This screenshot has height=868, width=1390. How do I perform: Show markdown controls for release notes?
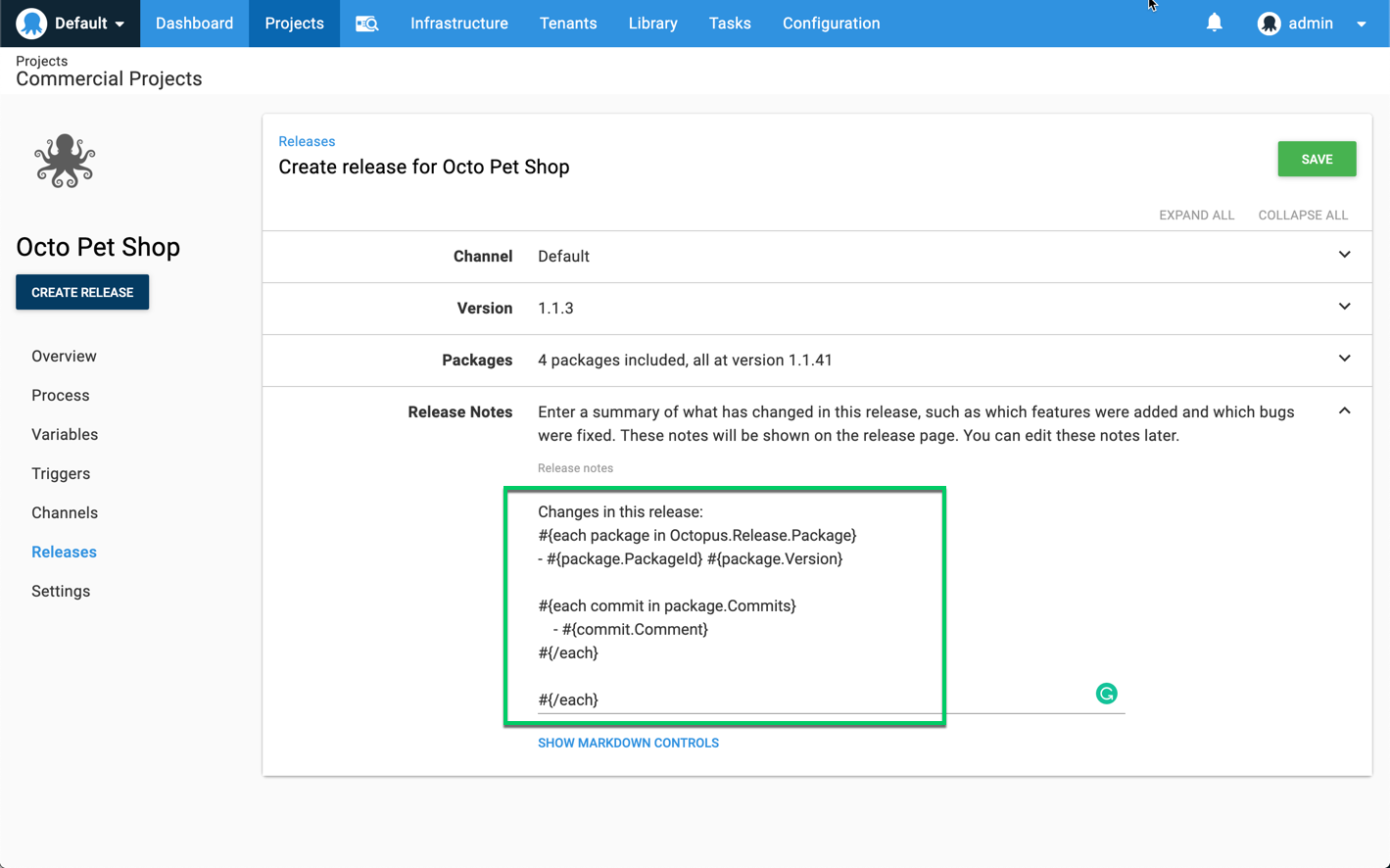628,743
